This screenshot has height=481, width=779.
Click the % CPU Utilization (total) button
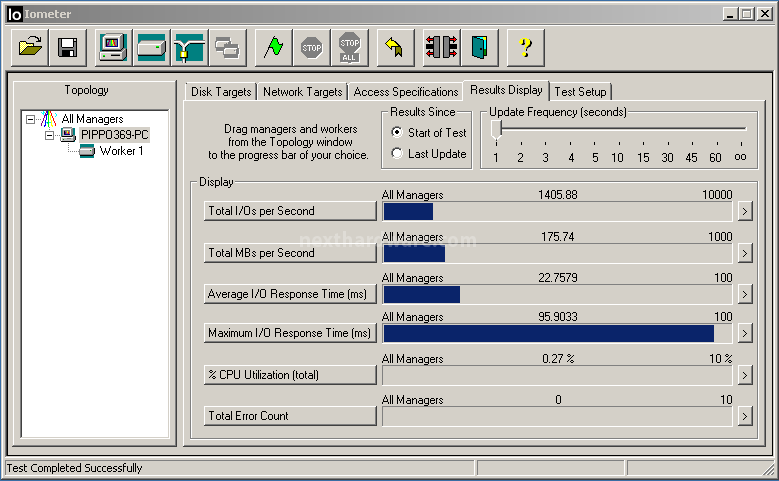[290, 375]
